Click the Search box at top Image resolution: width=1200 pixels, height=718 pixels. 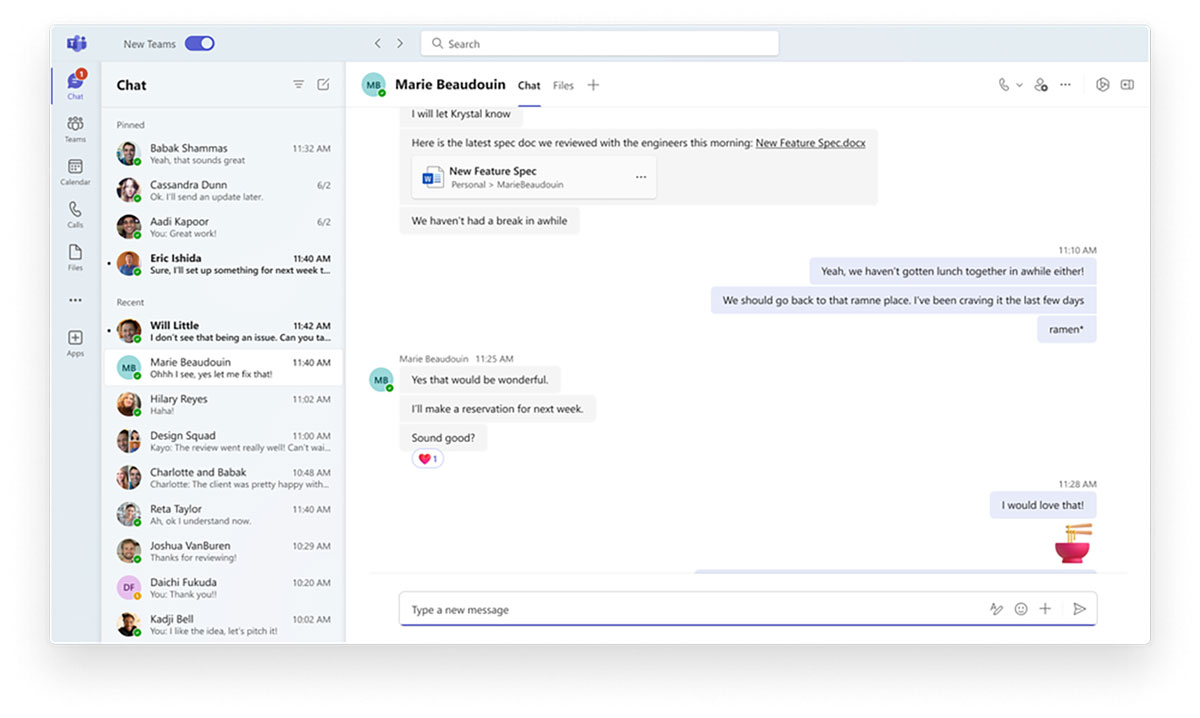[x=600, y=44]
